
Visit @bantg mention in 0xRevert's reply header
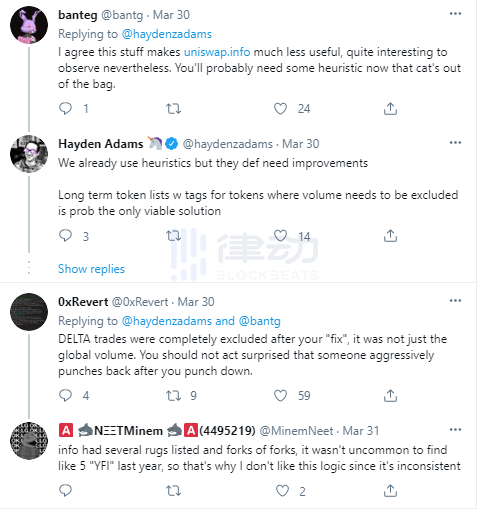pos(260,321)
